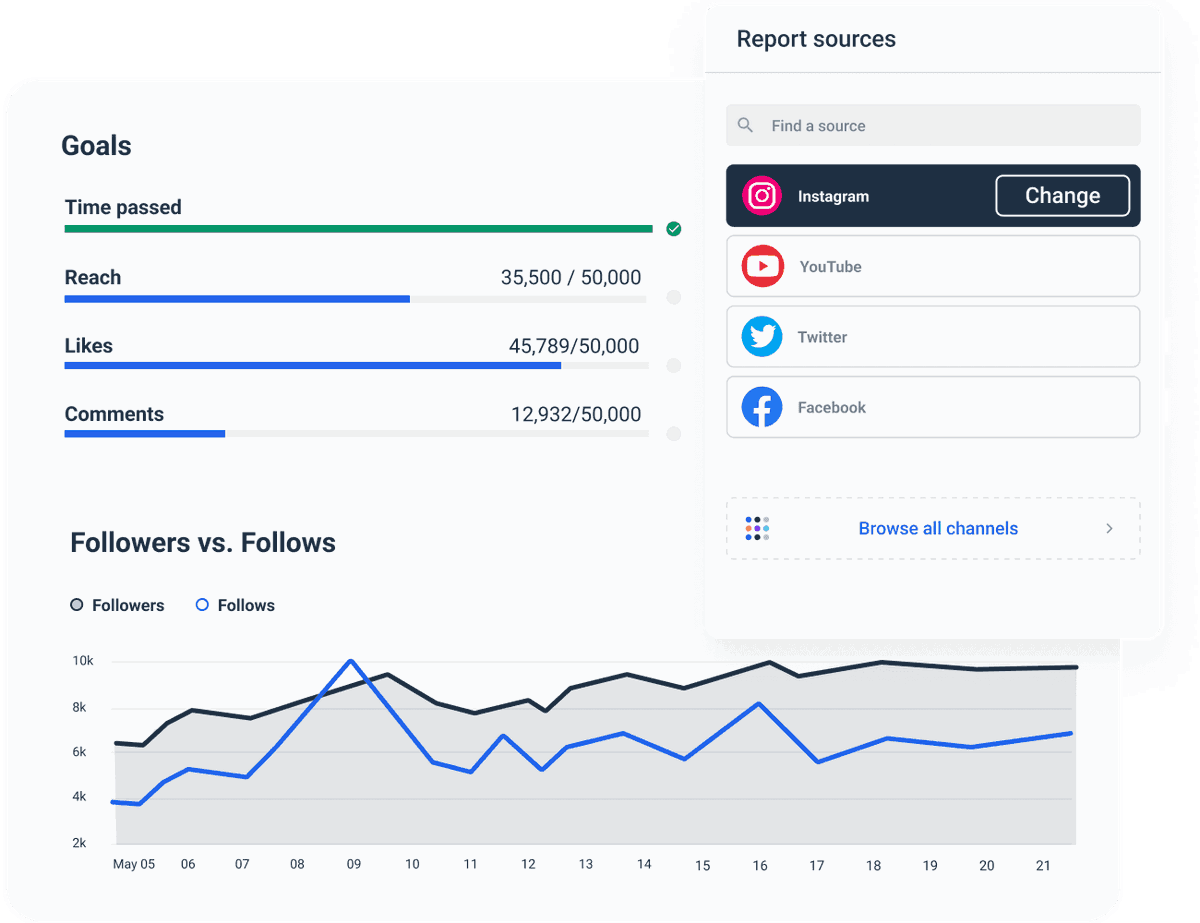1200x923 pixels.
Task: Click the status indicator next to Comments goal
Action: tap(673, 434)
